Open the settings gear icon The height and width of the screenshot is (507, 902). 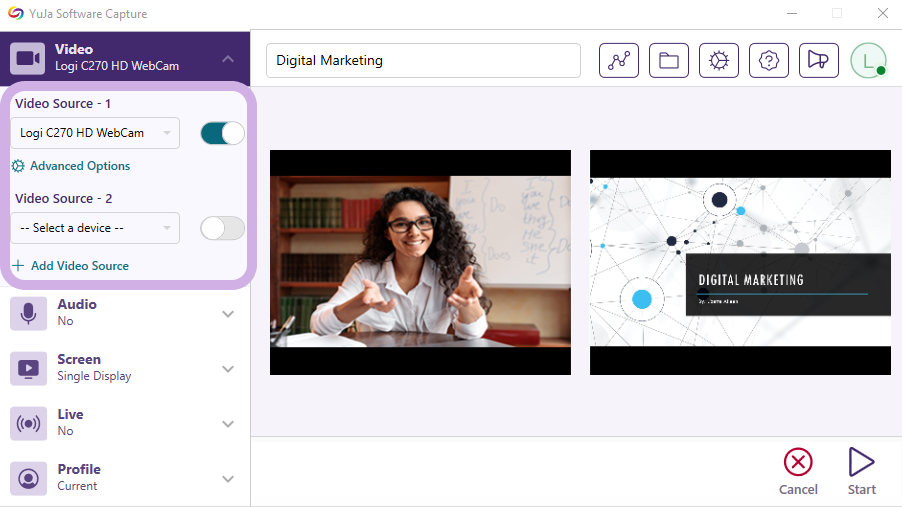coord(718,60)
